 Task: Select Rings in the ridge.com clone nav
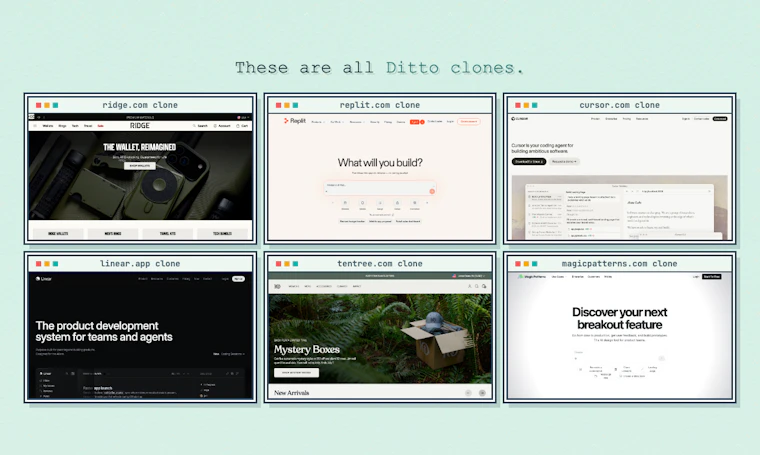point(62,126)
